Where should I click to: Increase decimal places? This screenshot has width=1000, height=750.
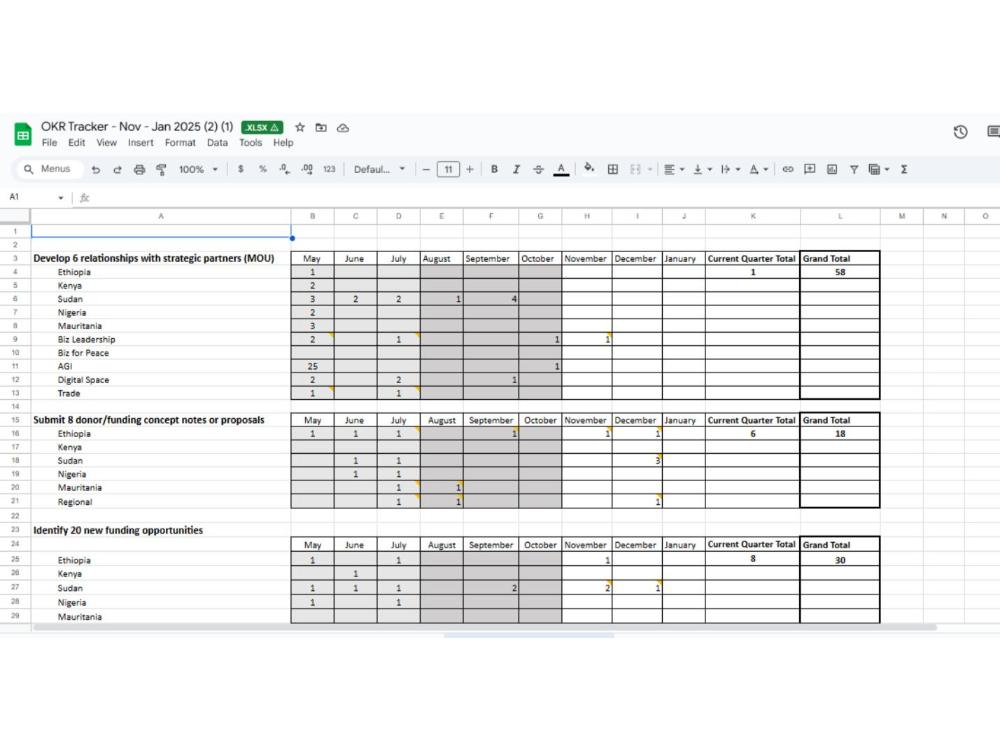pyautogui.click(x=307, y=169)
